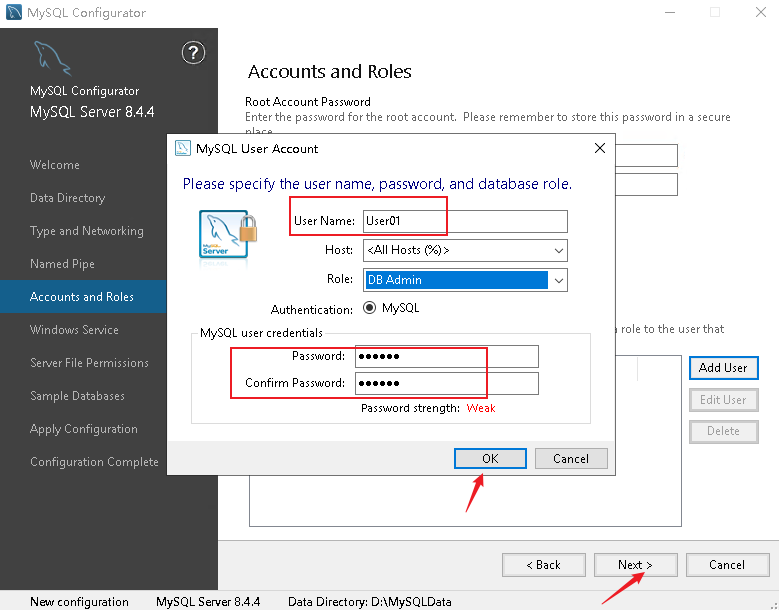
Task: Click the Weak password strength label
Action: (x=481, y=408)
